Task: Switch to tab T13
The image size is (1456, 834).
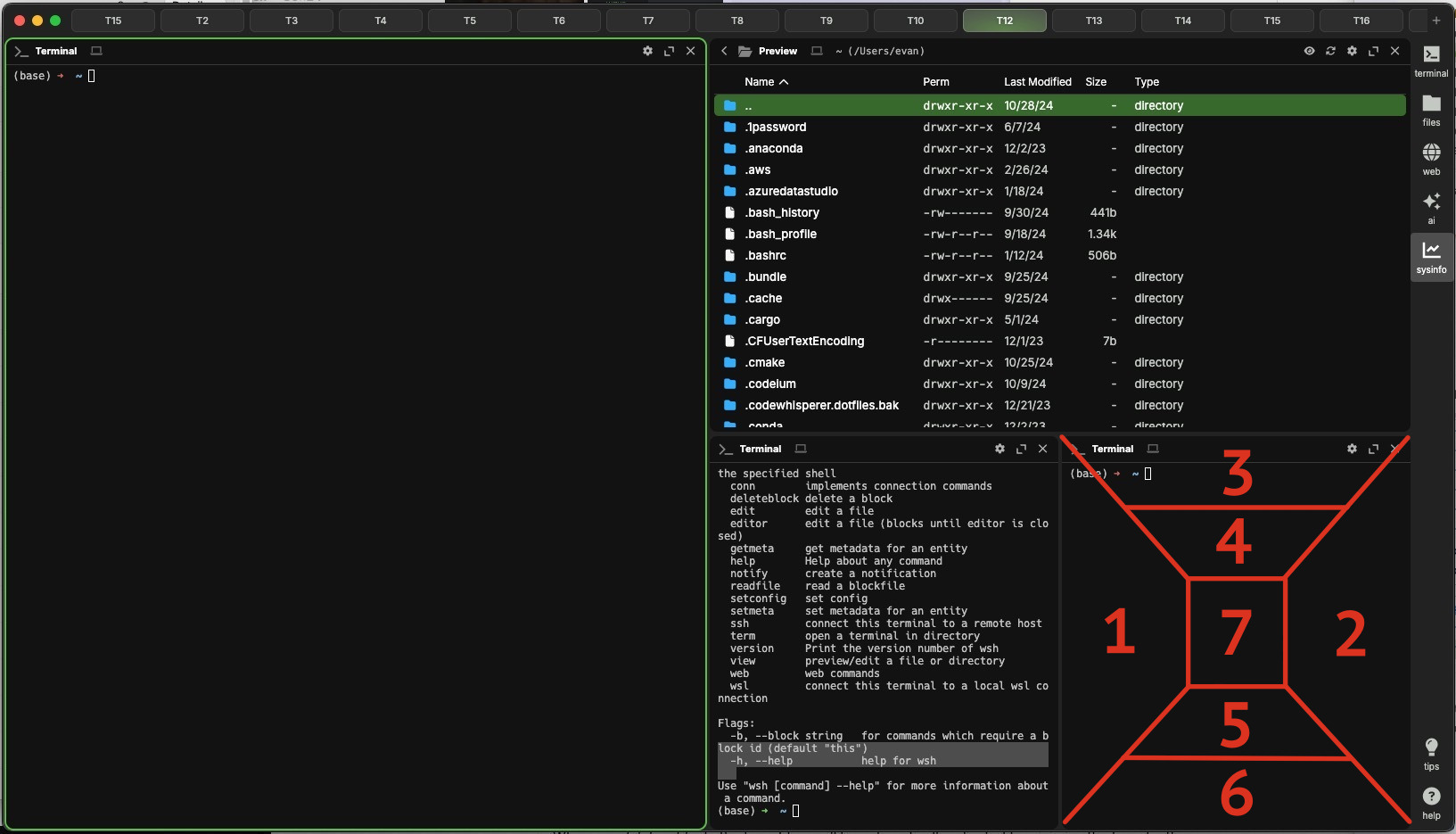Action: click(1094, 20)
